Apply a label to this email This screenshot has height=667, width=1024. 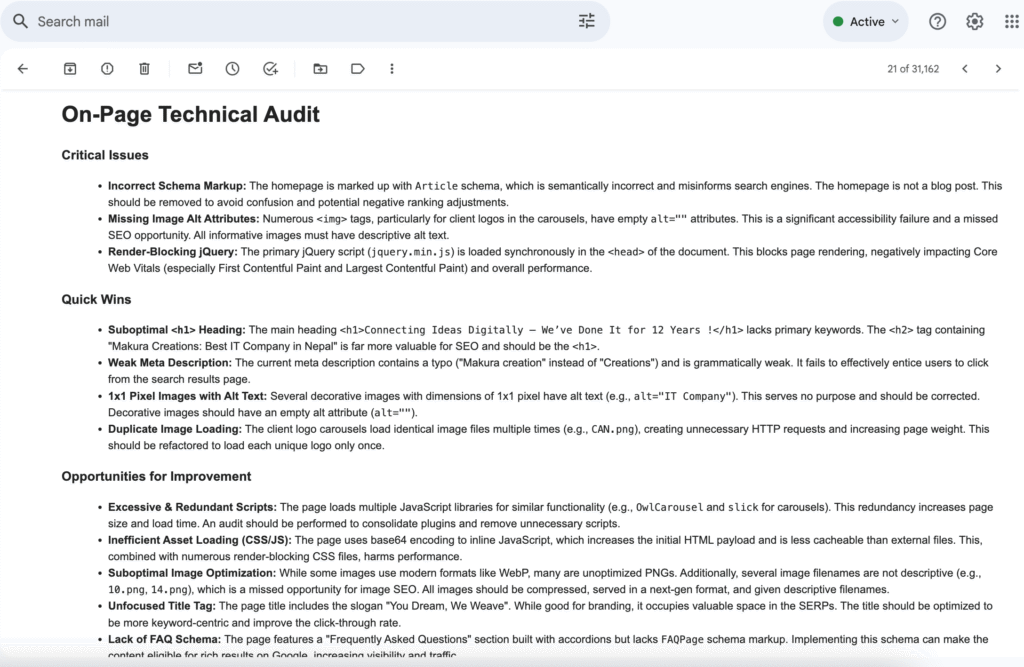tap(357, 69)
